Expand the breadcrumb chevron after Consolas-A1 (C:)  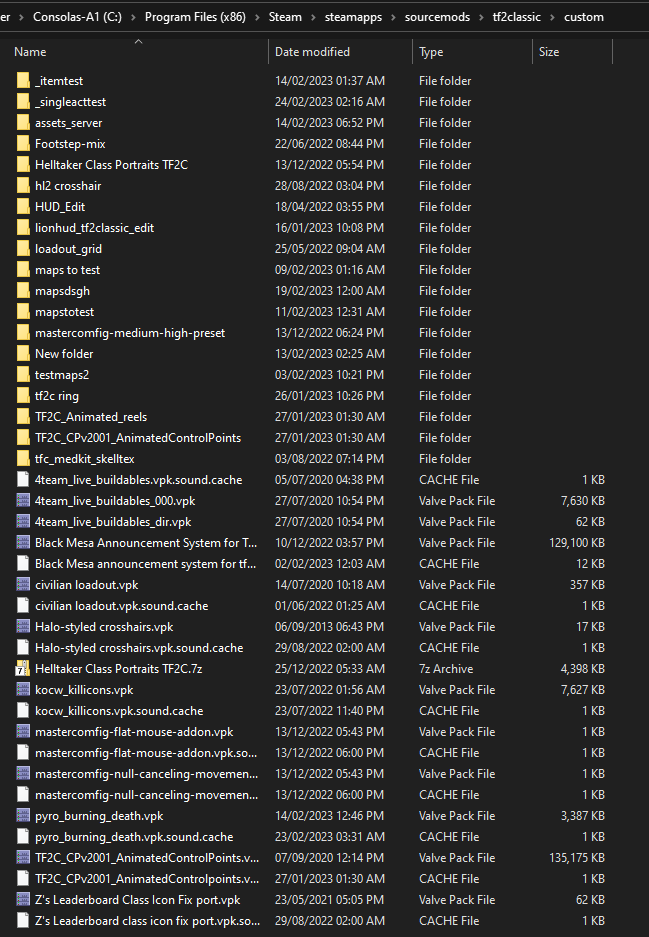click(x=133, y=17)
